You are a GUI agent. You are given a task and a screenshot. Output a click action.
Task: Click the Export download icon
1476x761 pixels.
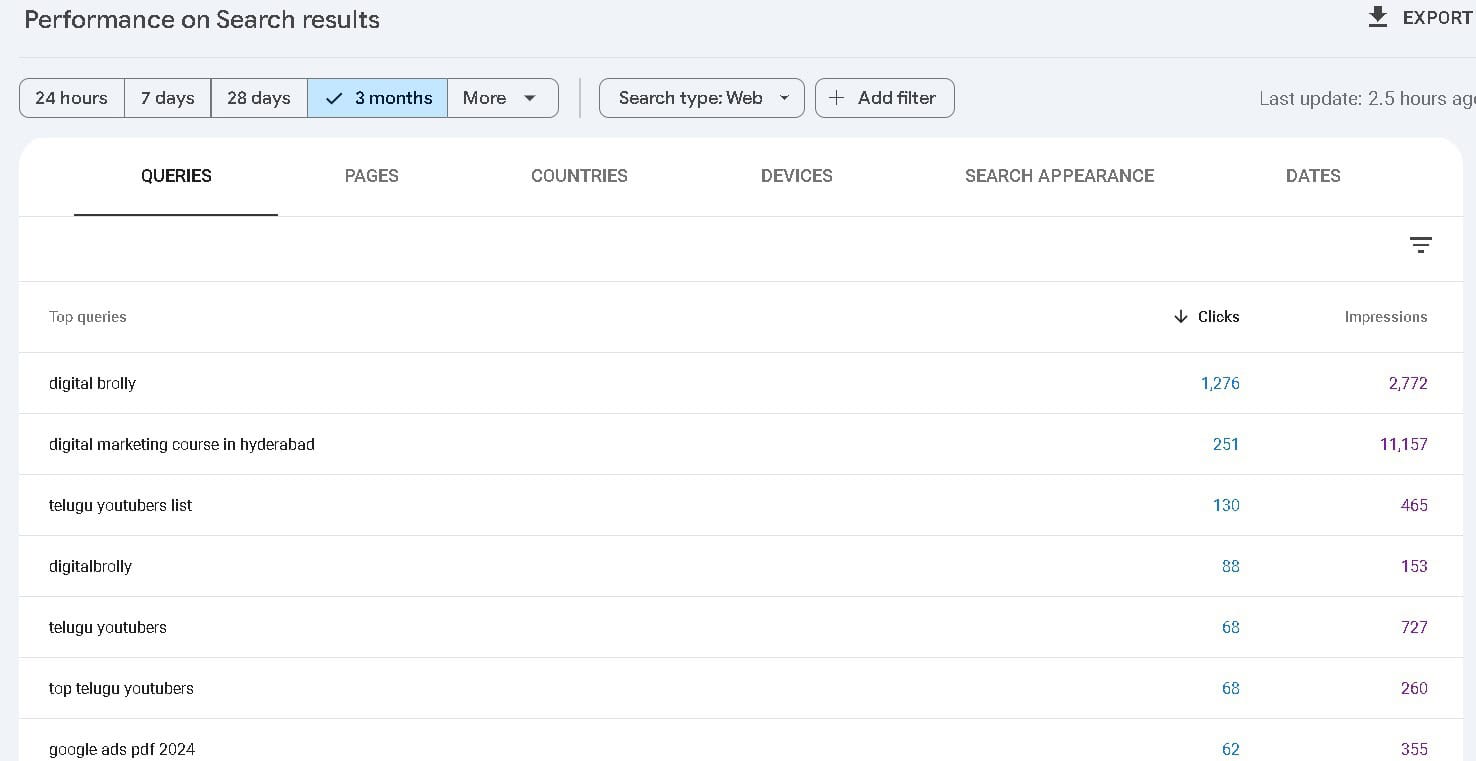pos(1378,17)
